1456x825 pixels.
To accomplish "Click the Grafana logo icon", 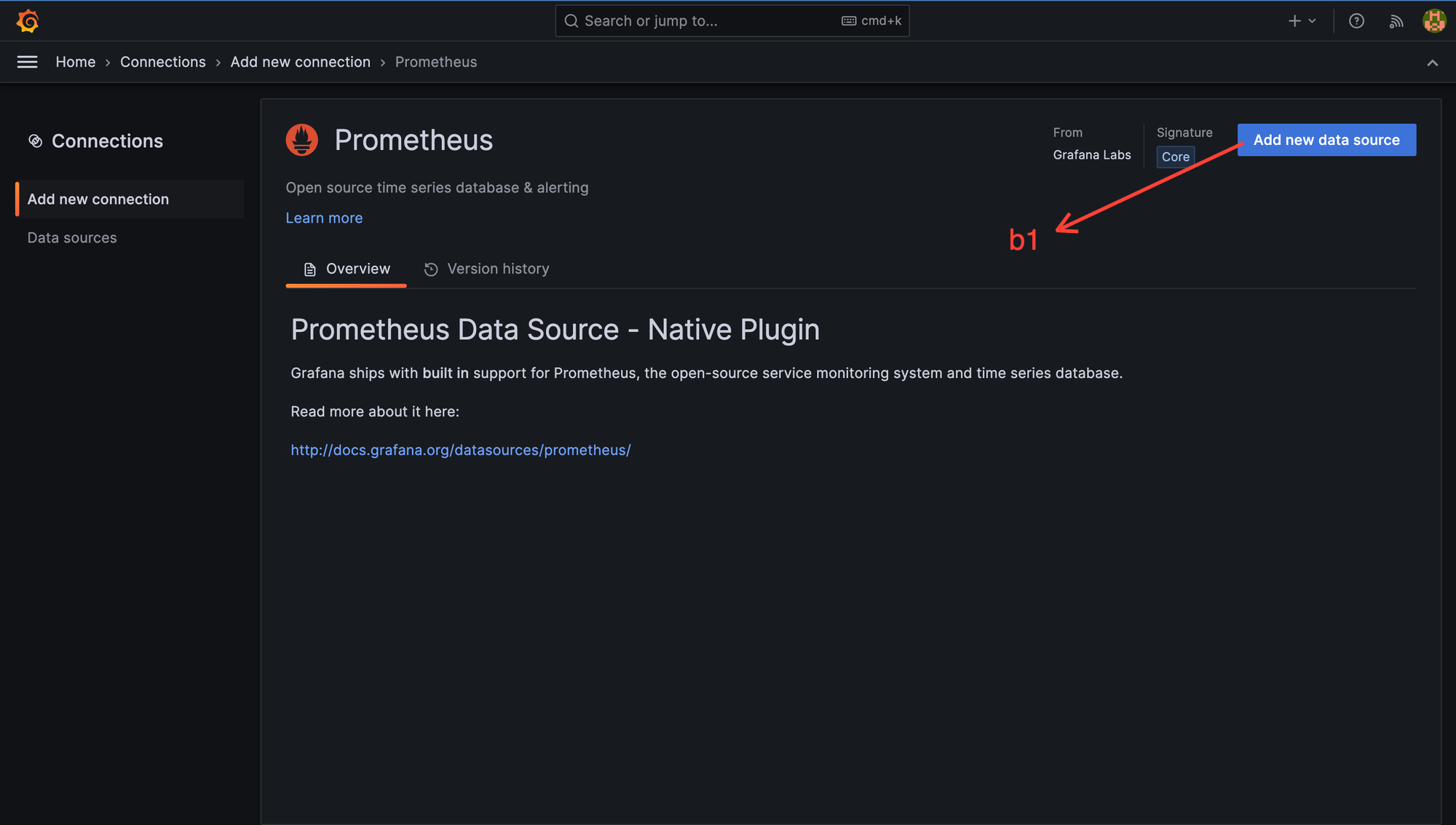I will point(28,21).
